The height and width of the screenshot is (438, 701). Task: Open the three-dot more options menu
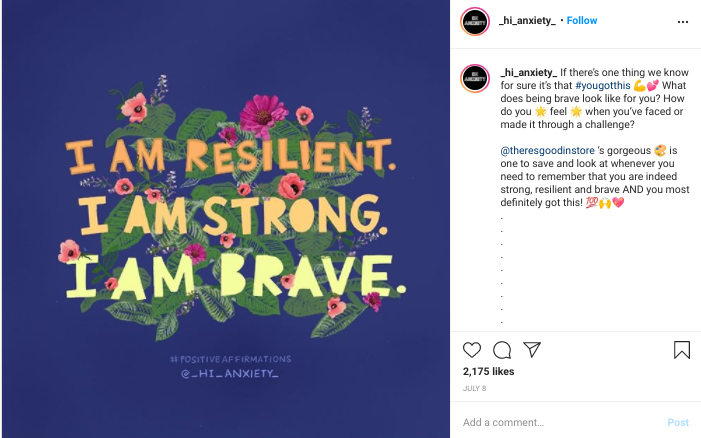pos(683,21)
